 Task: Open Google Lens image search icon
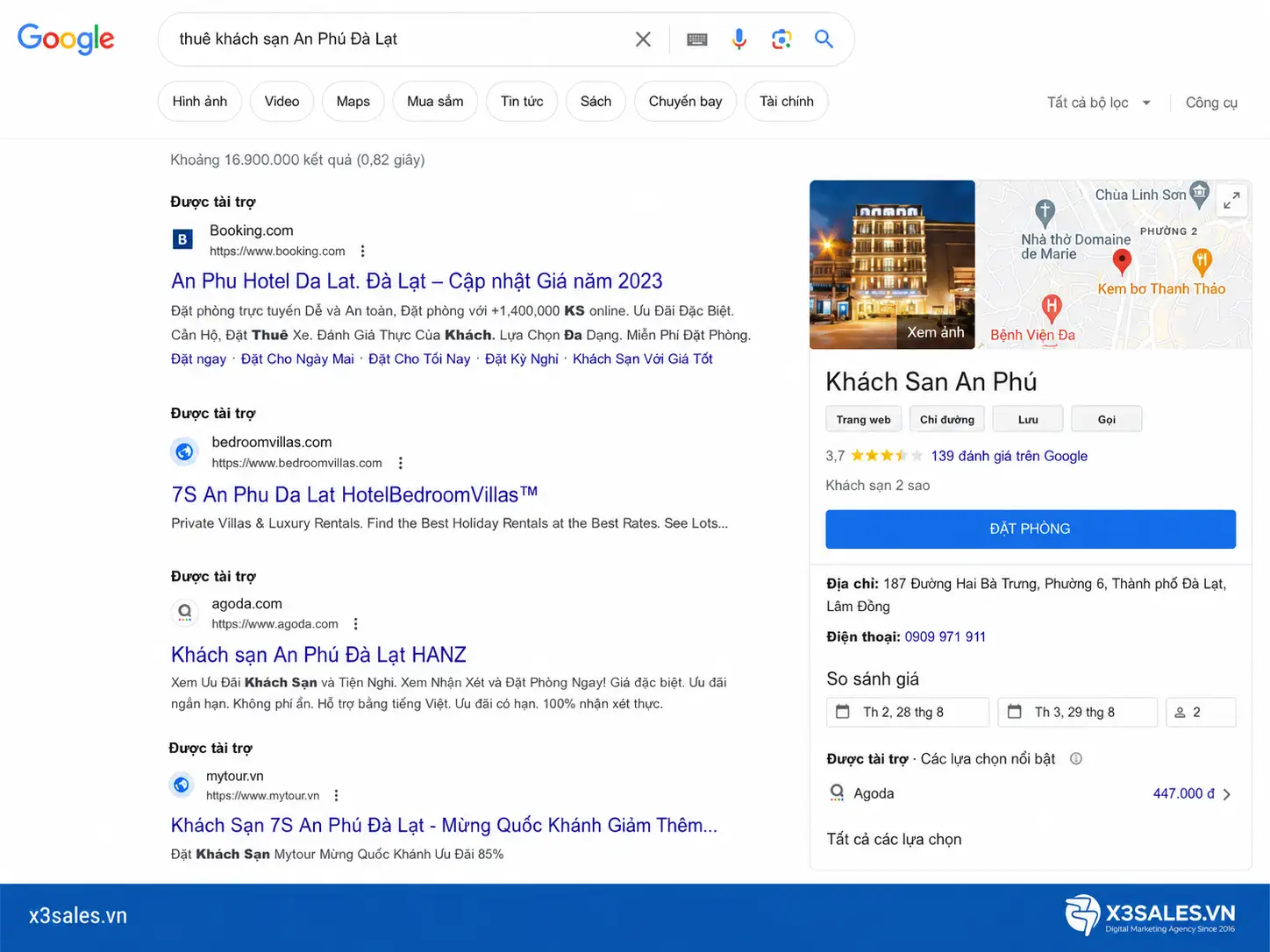pos(781,39)
